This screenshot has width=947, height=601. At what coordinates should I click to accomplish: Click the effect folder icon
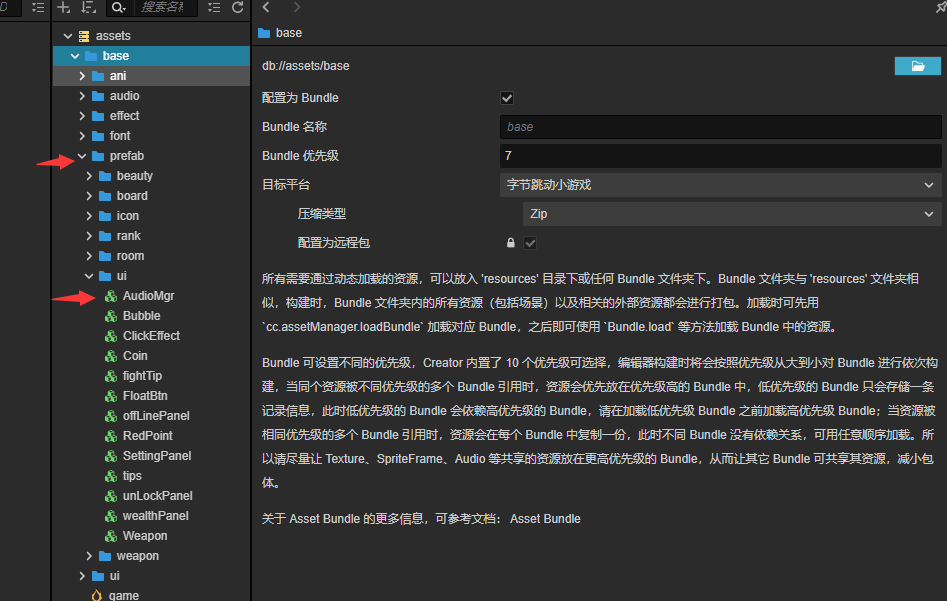pos(98,116)
